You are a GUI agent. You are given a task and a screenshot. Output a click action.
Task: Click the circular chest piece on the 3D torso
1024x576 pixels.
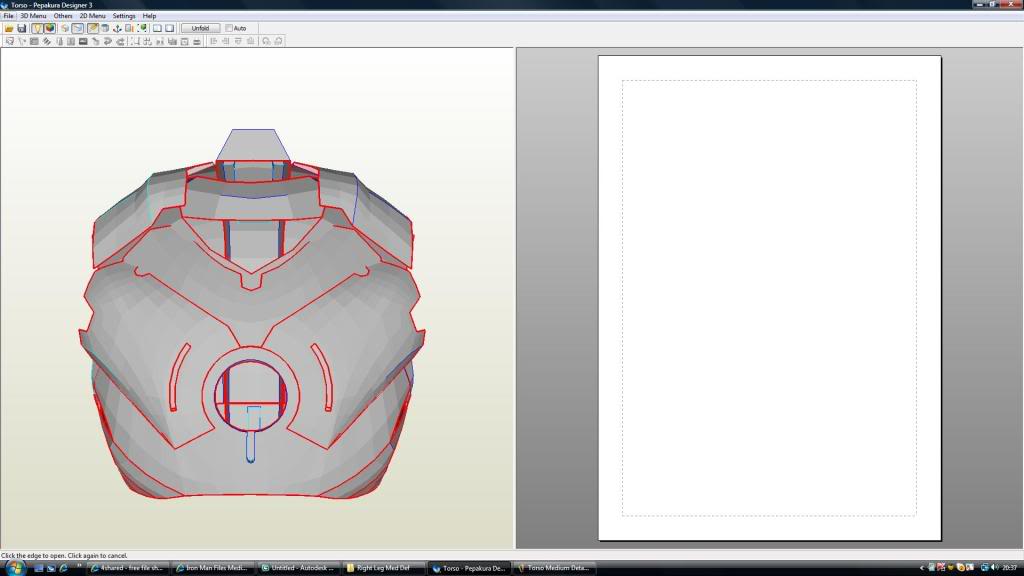pyautogui.click(x=251, y=395)
